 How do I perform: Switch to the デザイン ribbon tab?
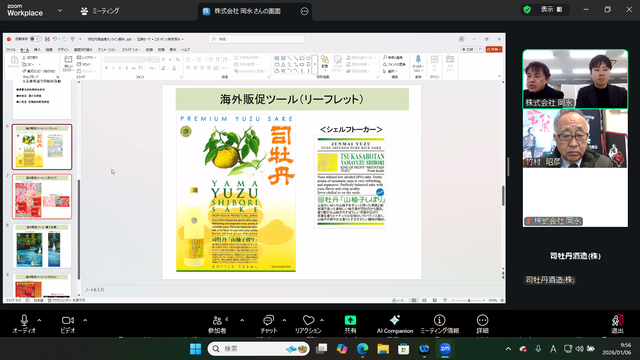pyautogui.click(x=63, y=49)
